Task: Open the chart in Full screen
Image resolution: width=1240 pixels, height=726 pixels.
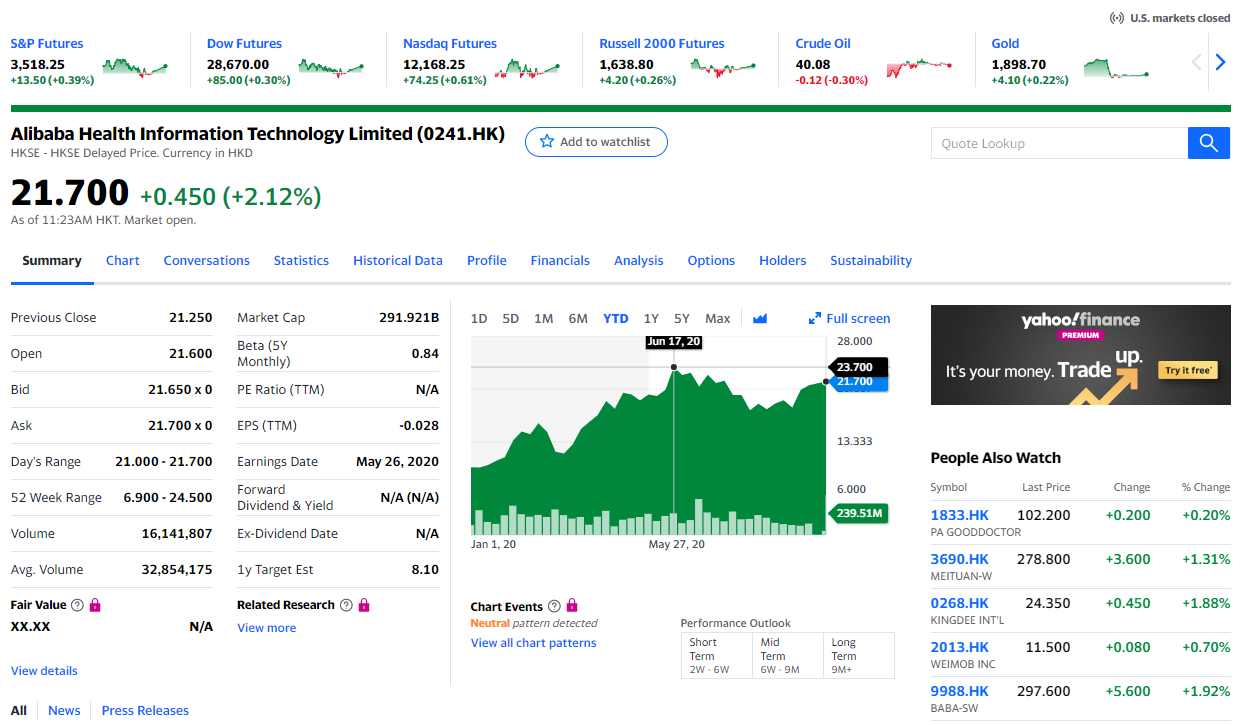Action: 849,319
